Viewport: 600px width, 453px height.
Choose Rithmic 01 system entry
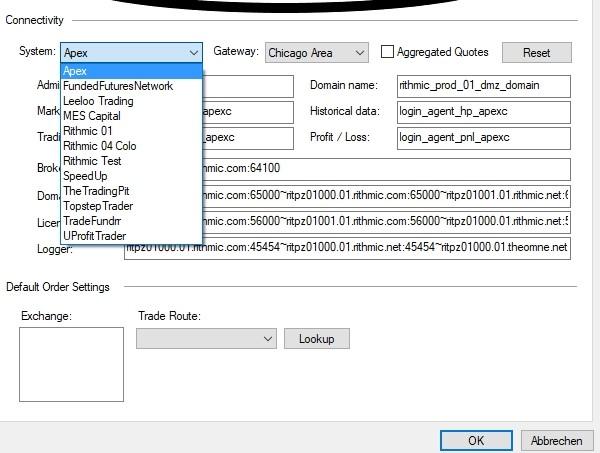click(131, 131)
